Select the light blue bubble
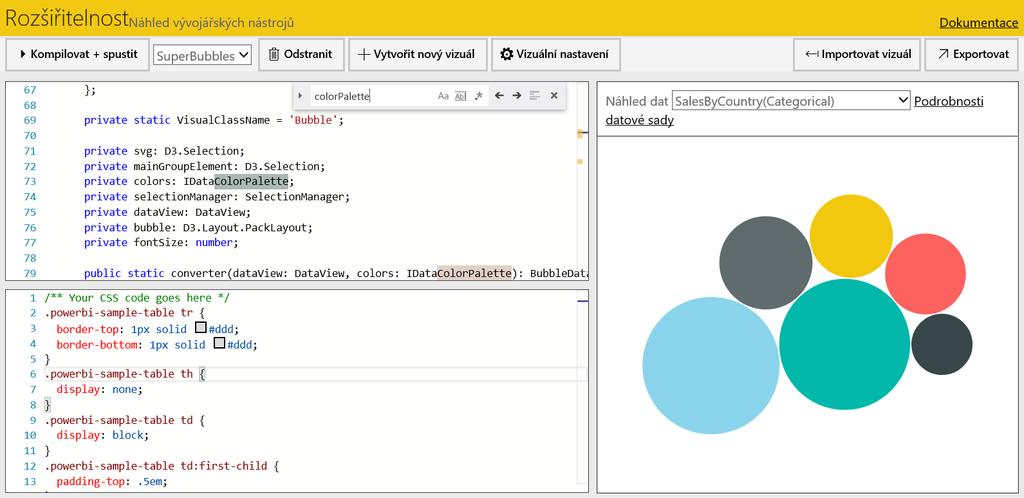Image resolution: width=1024 pixels, height=498 pixels. pyautogui.click(x=711, y=366)
